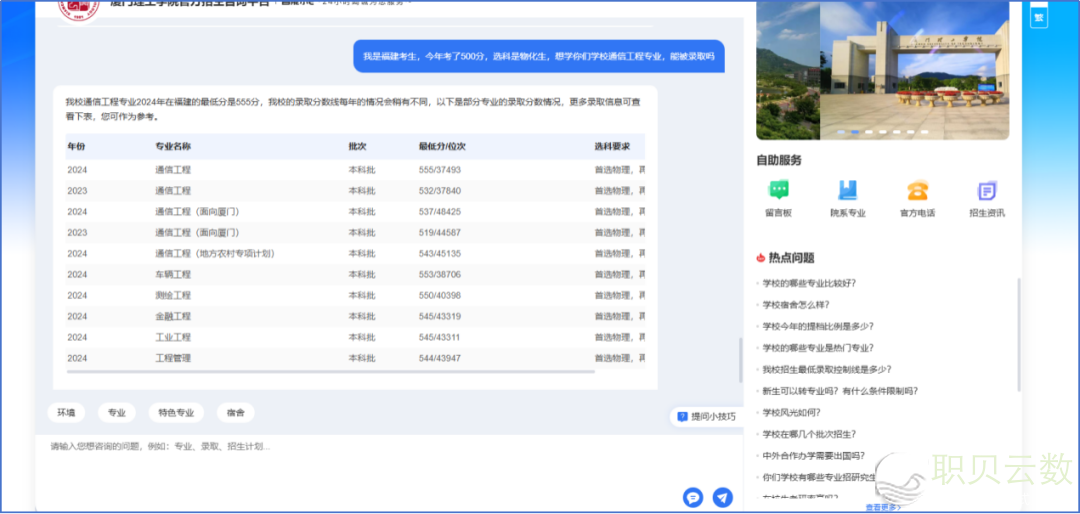Image resolution: width=1080 pixels, height=514 pixels.
Task: Click the score cell 519/44587
Action: [439, 232]
